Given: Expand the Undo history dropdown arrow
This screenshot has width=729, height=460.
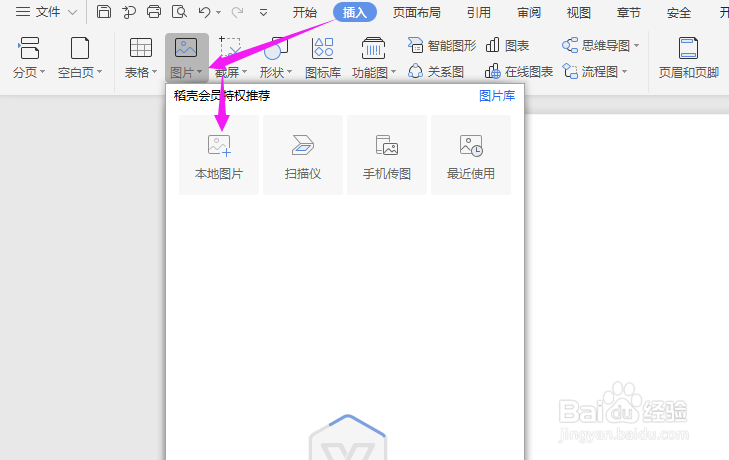Looking at the screenshot, I should point(219,13).
